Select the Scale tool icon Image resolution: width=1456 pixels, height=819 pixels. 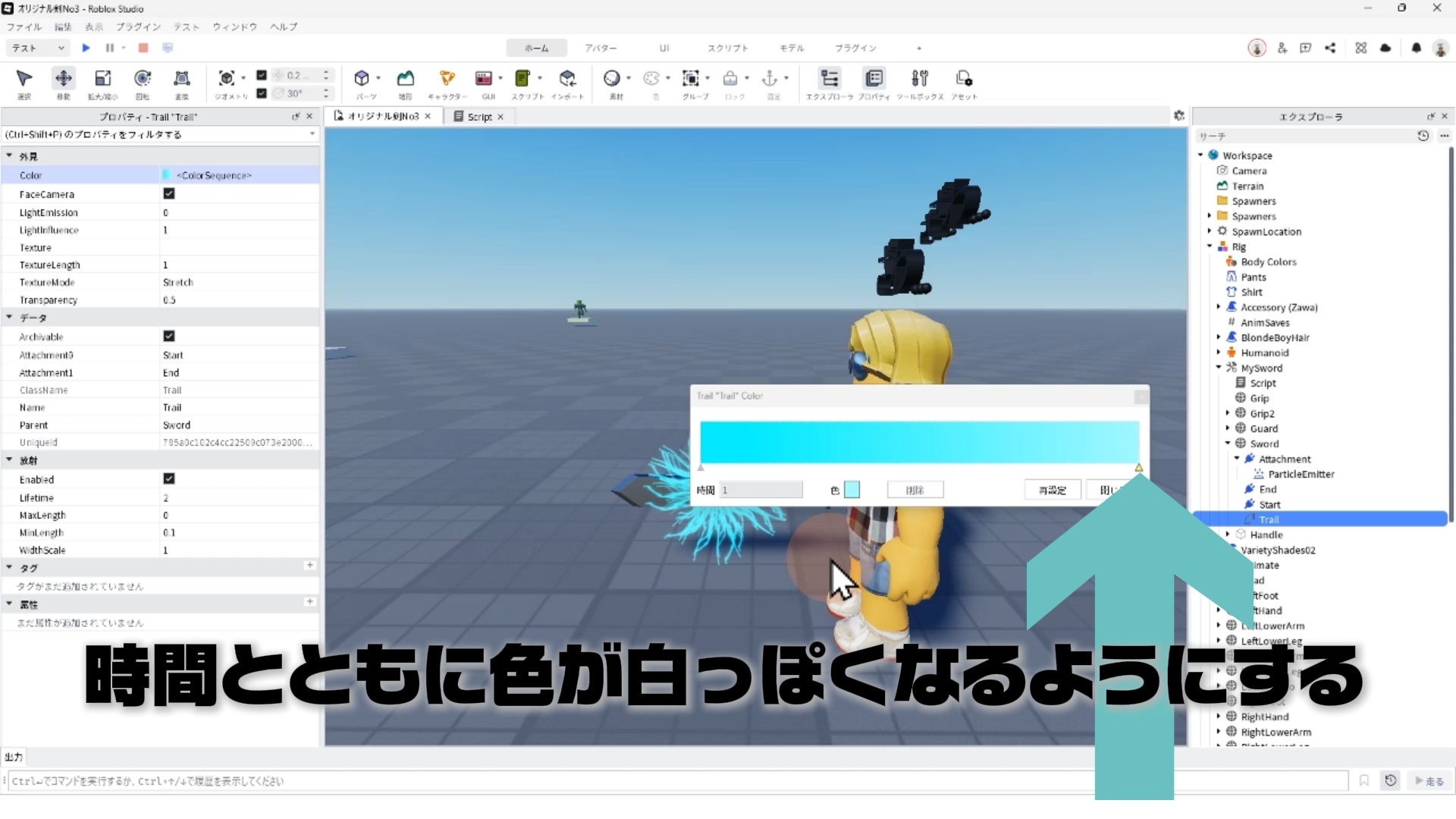tap(102, 79)
